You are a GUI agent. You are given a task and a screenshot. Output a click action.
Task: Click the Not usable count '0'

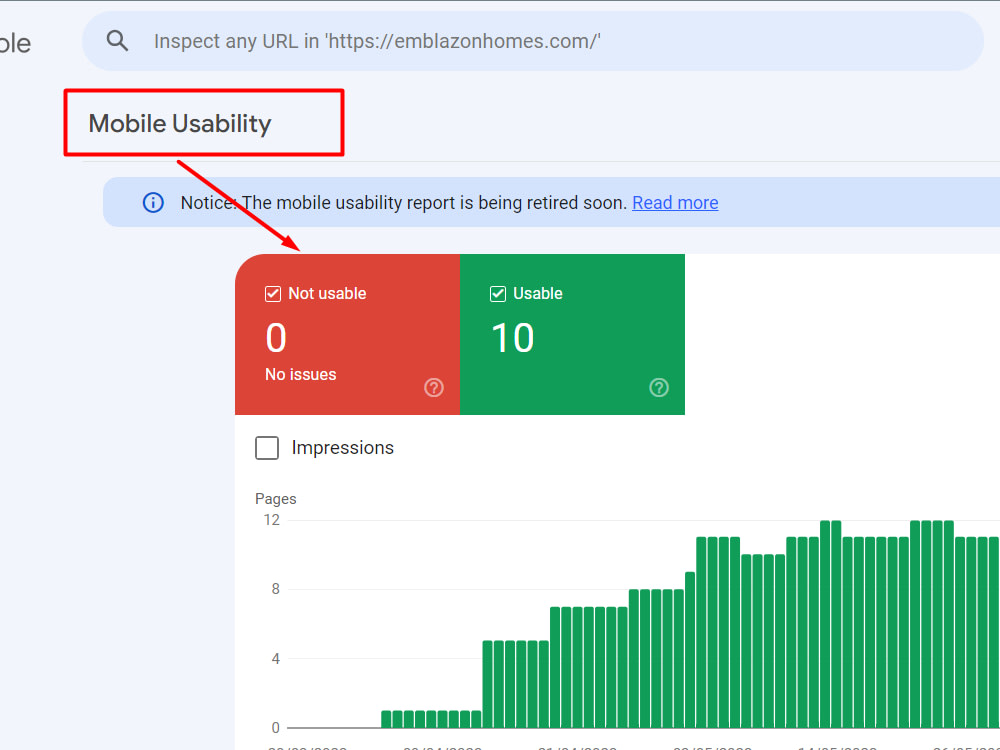coord(276,338)
